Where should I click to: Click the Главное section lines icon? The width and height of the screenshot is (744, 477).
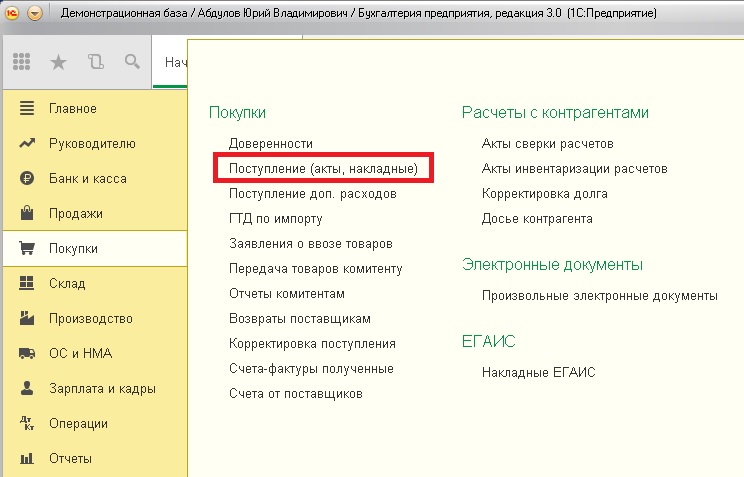point(27,108)
